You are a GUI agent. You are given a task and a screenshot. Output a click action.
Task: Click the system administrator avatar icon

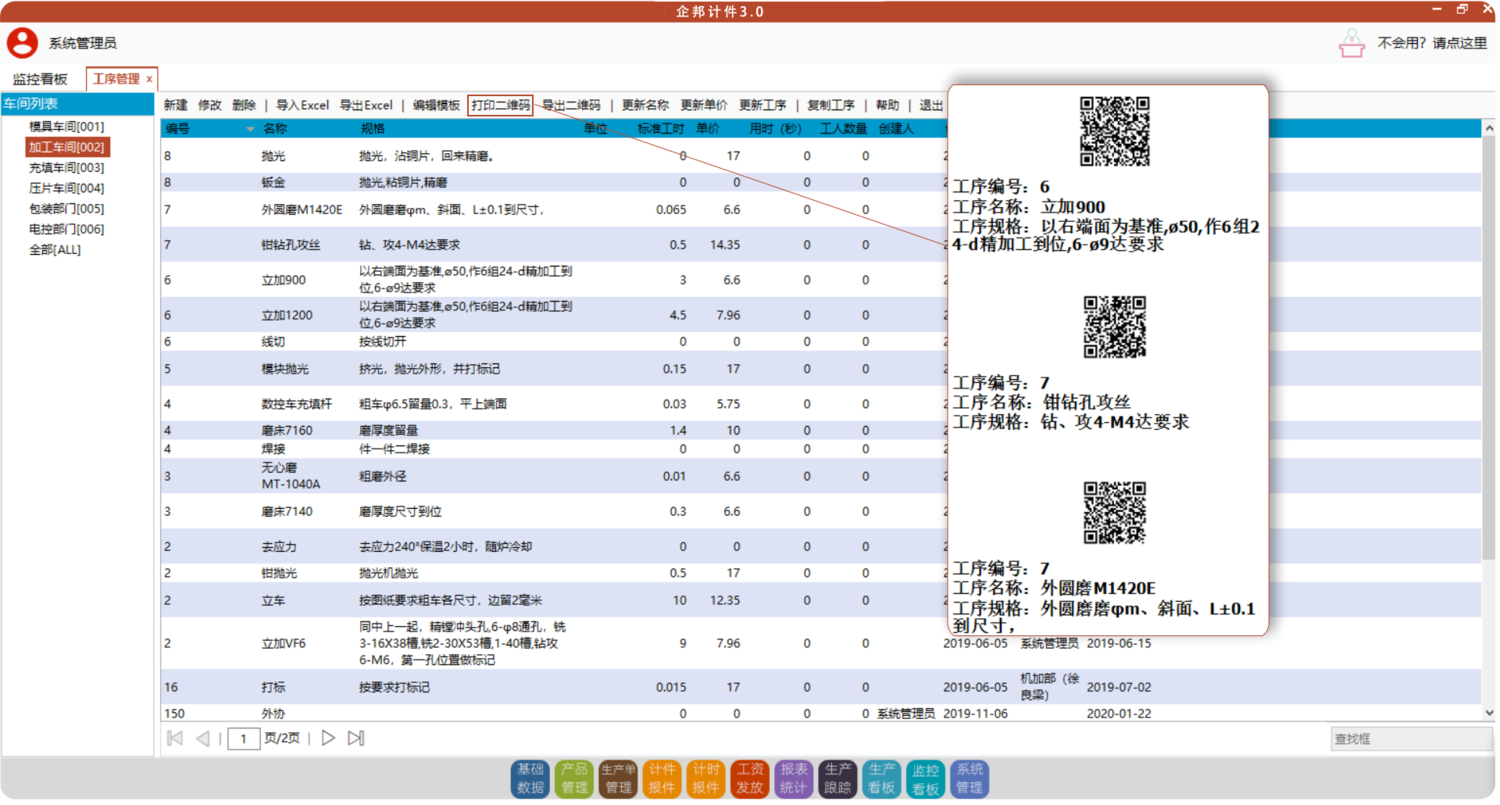[22, 43]
